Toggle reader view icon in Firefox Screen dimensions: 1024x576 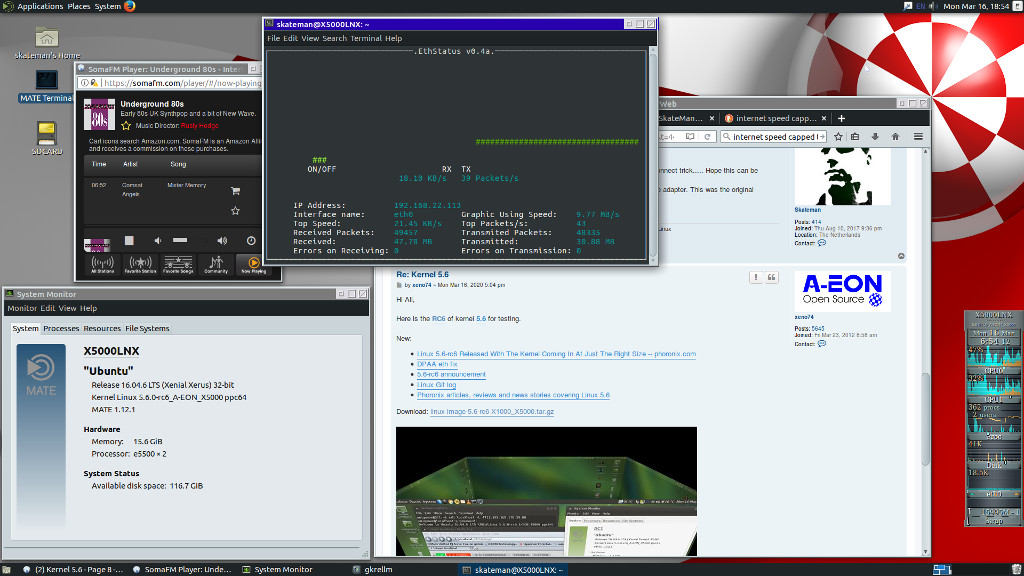point(690,136)
